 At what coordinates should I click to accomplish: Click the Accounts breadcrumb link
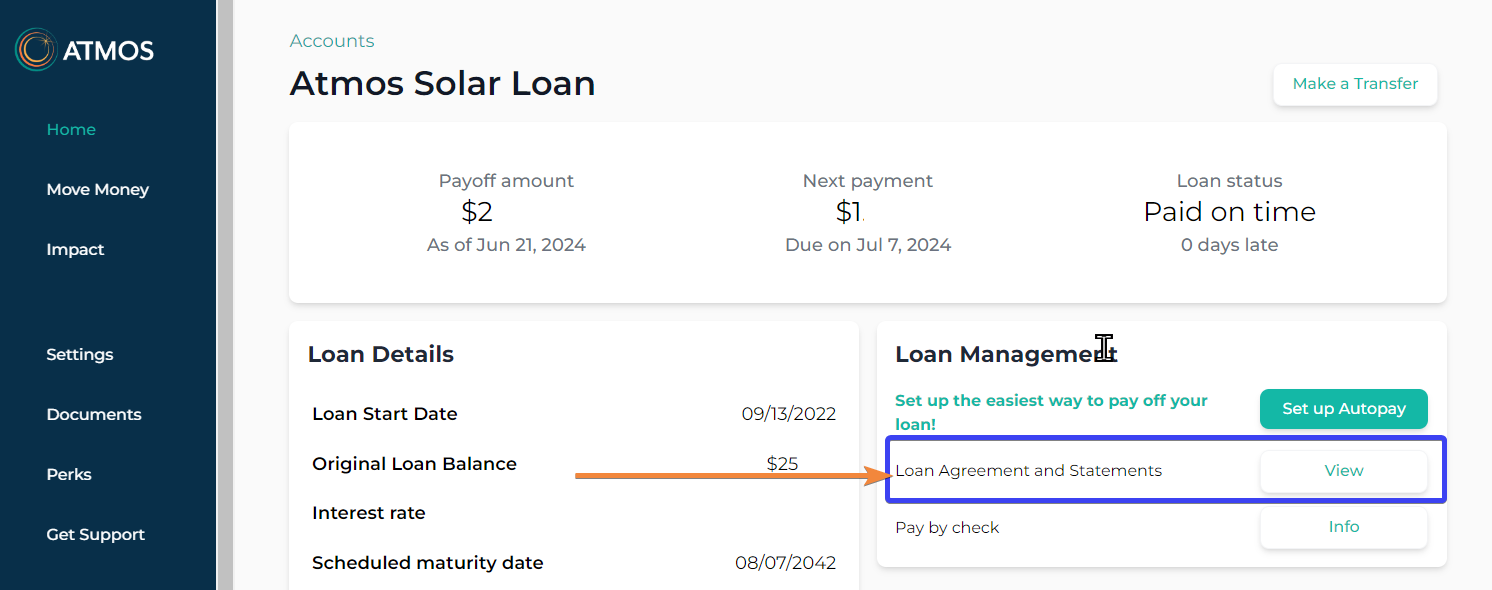point(332,41)
